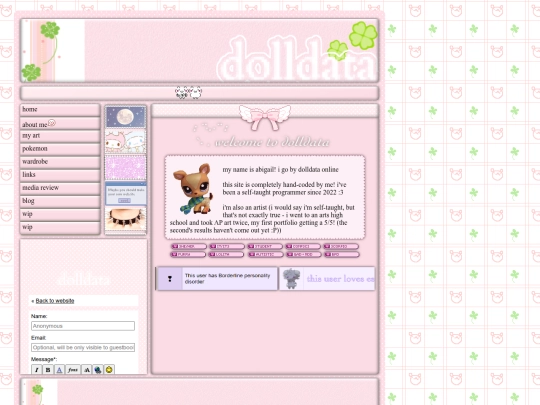Image resolution: width=540 pixels, height=405 pixels.
Task: Click the grey pokemon icon in userbox
Action: [291, 279]
